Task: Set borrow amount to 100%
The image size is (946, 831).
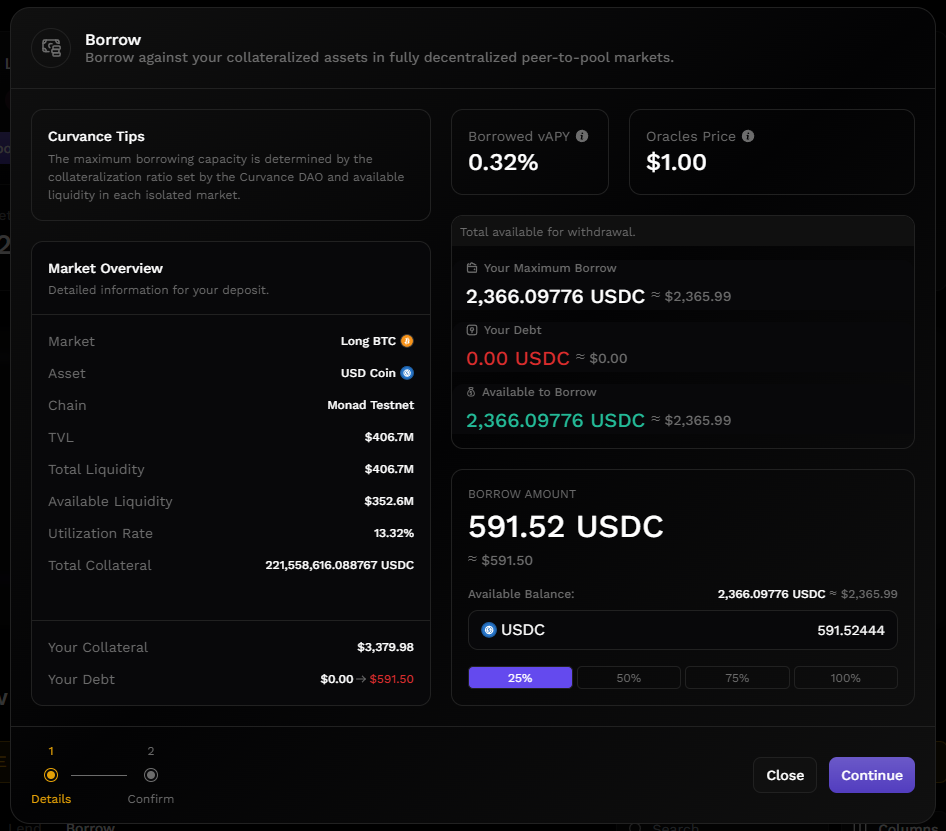Action: point(845,678)
